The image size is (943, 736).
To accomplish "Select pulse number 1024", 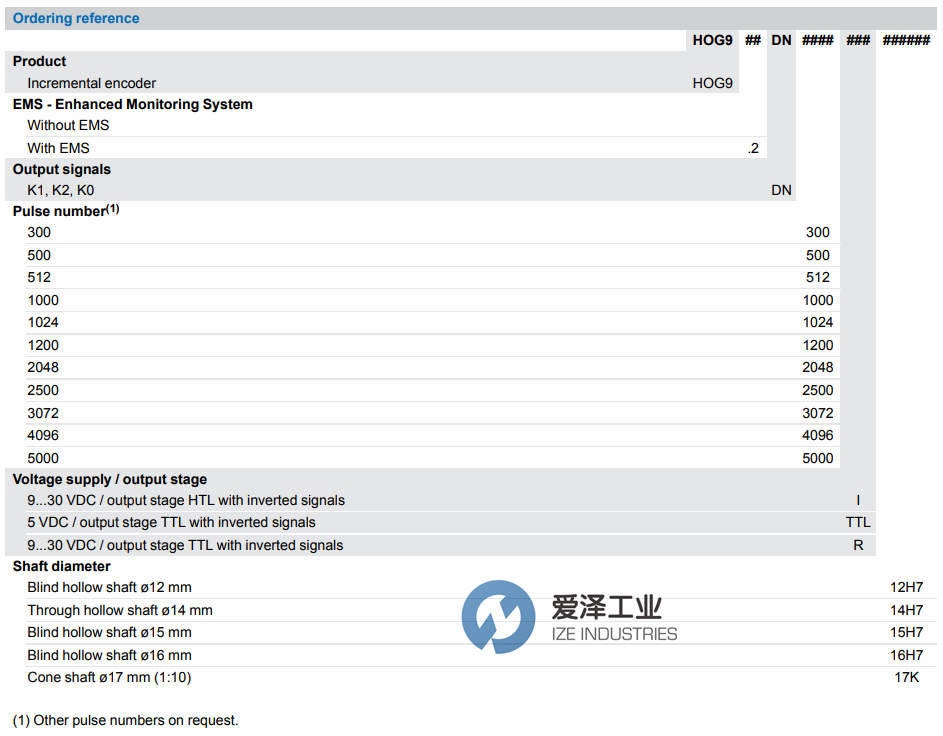I will coord(41,322).
